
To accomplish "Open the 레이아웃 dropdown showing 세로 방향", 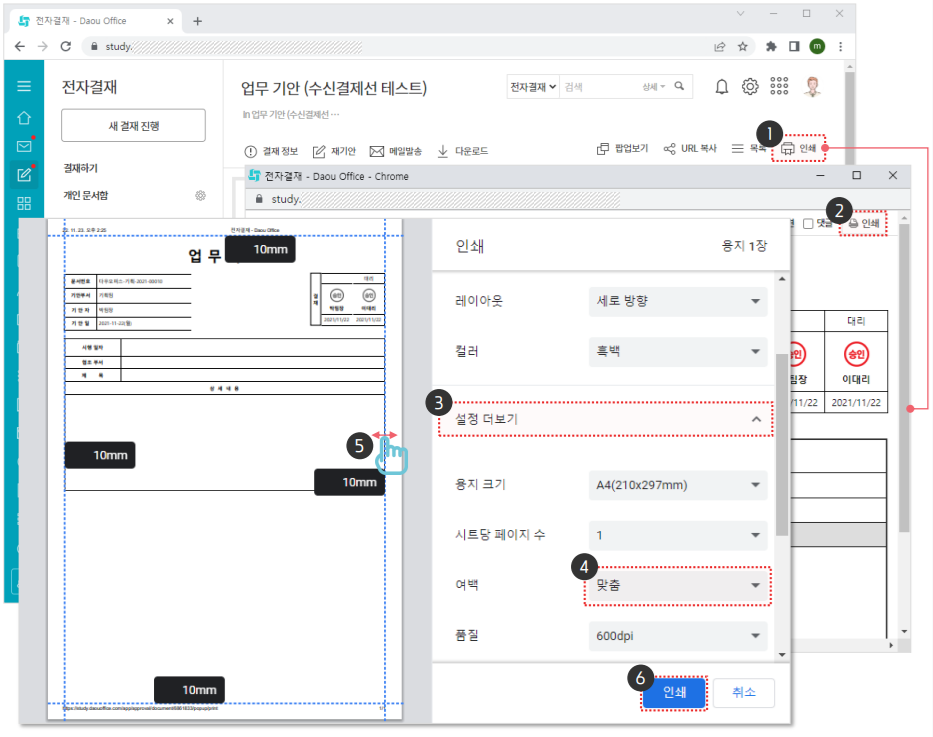I will point(677,300).
